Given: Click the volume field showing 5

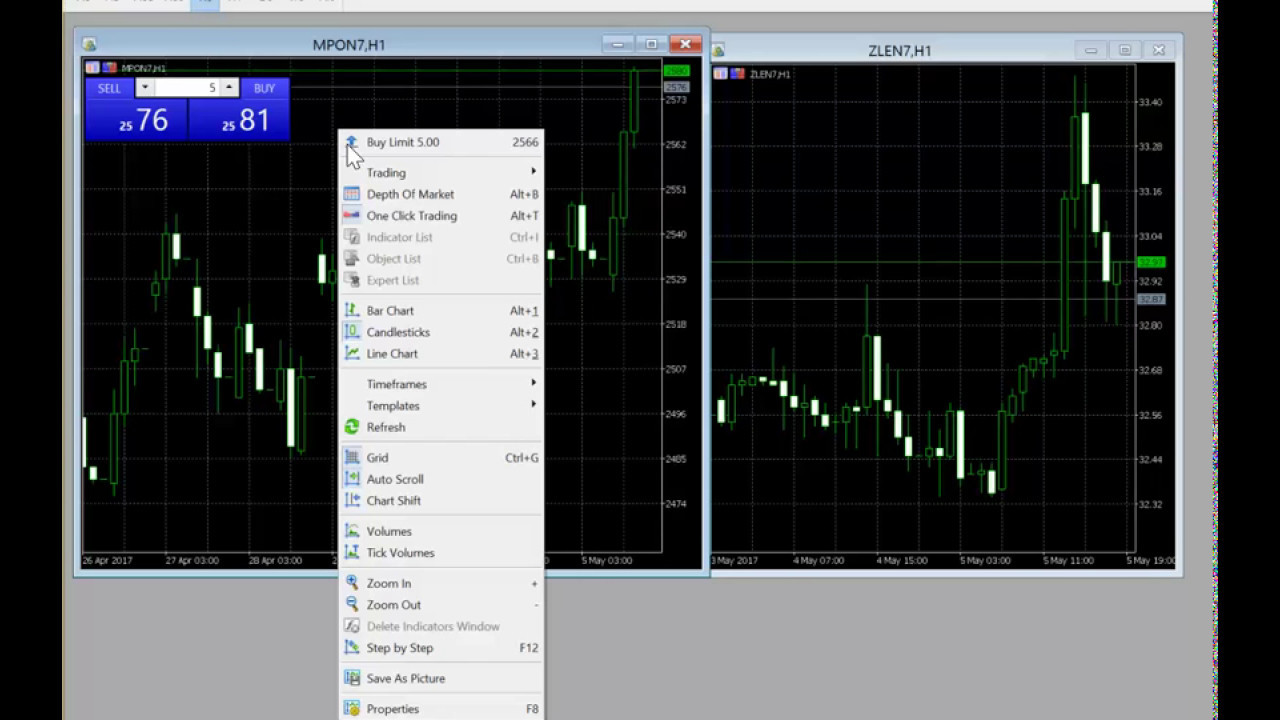Looking at the screenshot, I should tap(187, 88).
